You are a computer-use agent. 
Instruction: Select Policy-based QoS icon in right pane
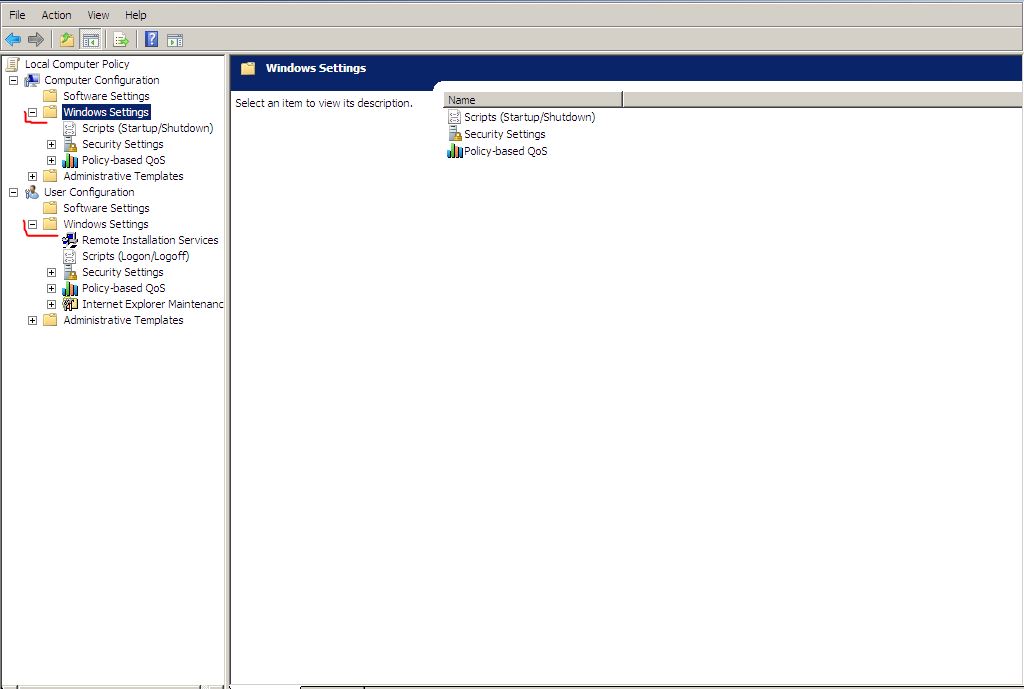[455, 151]
